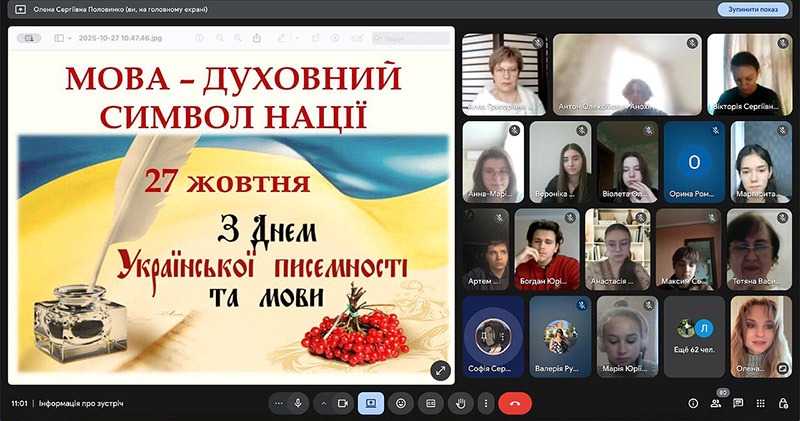800x421 pixels.
Task: Open the chat panel
Action: click(x=738, y=403)
